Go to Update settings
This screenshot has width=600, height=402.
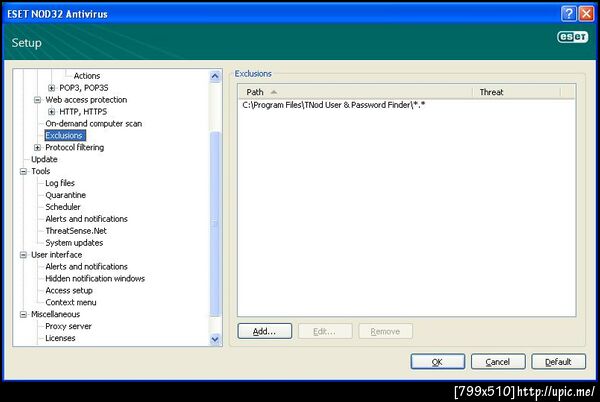pos(44,159)
